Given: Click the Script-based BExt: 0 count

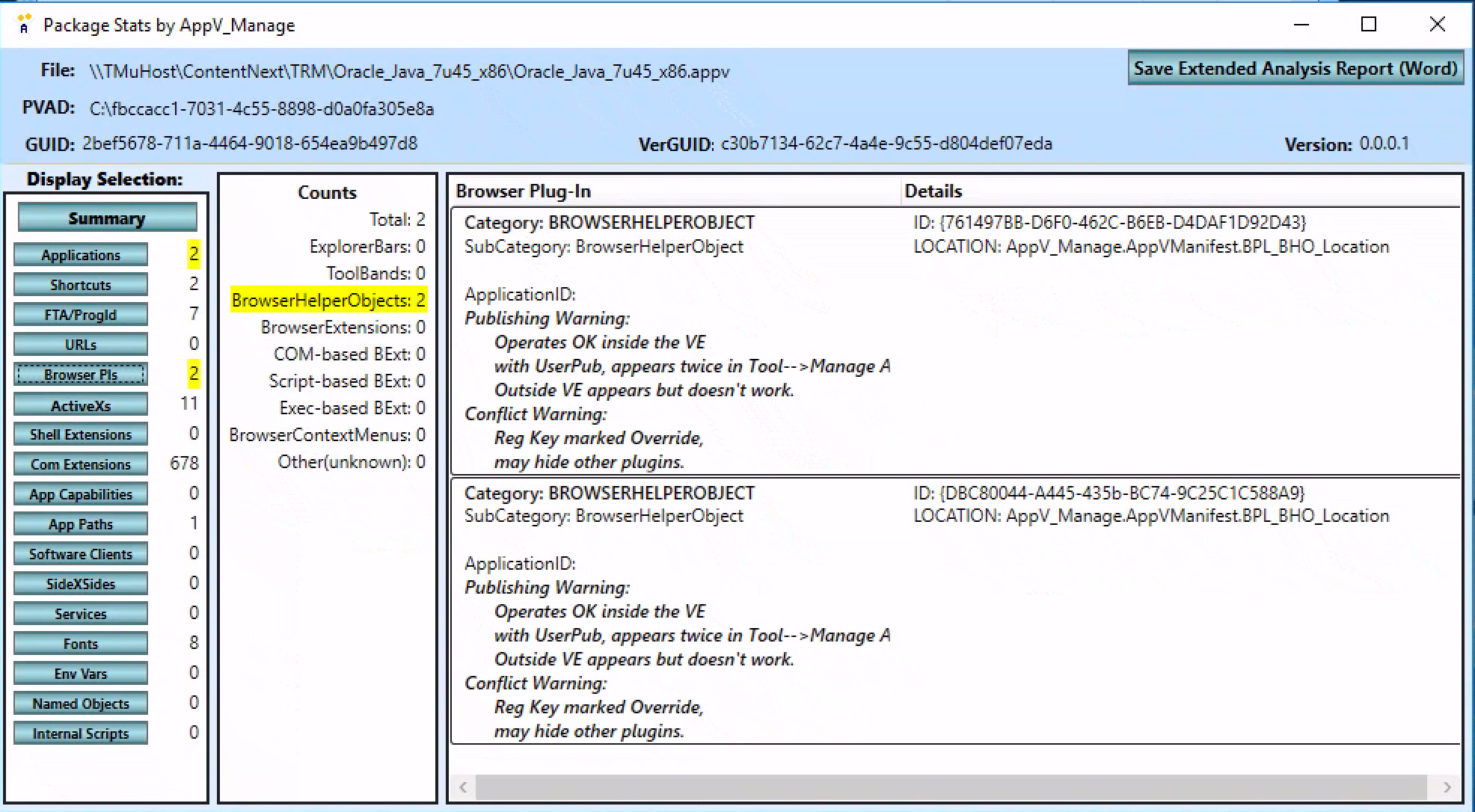Looking at the screenshot, I should [x=347, y=381].
